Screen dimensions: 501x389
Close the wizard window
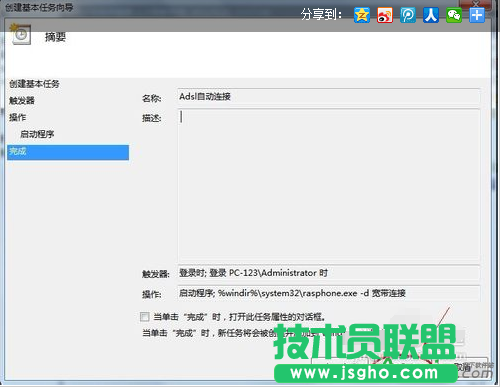coord(476,4)
